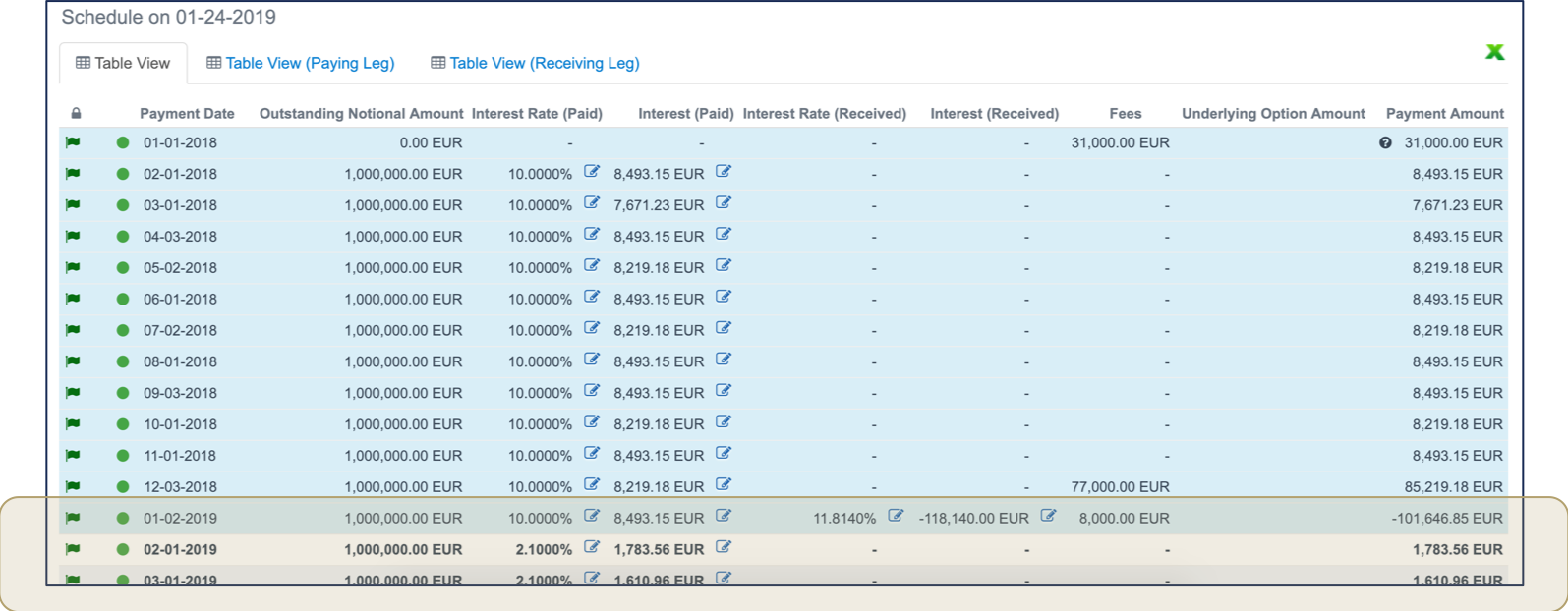Click Underlying Option Amount column header
Image resolution: width=1568 pixels, height=611 pixels.
[x=1273, y=114]
